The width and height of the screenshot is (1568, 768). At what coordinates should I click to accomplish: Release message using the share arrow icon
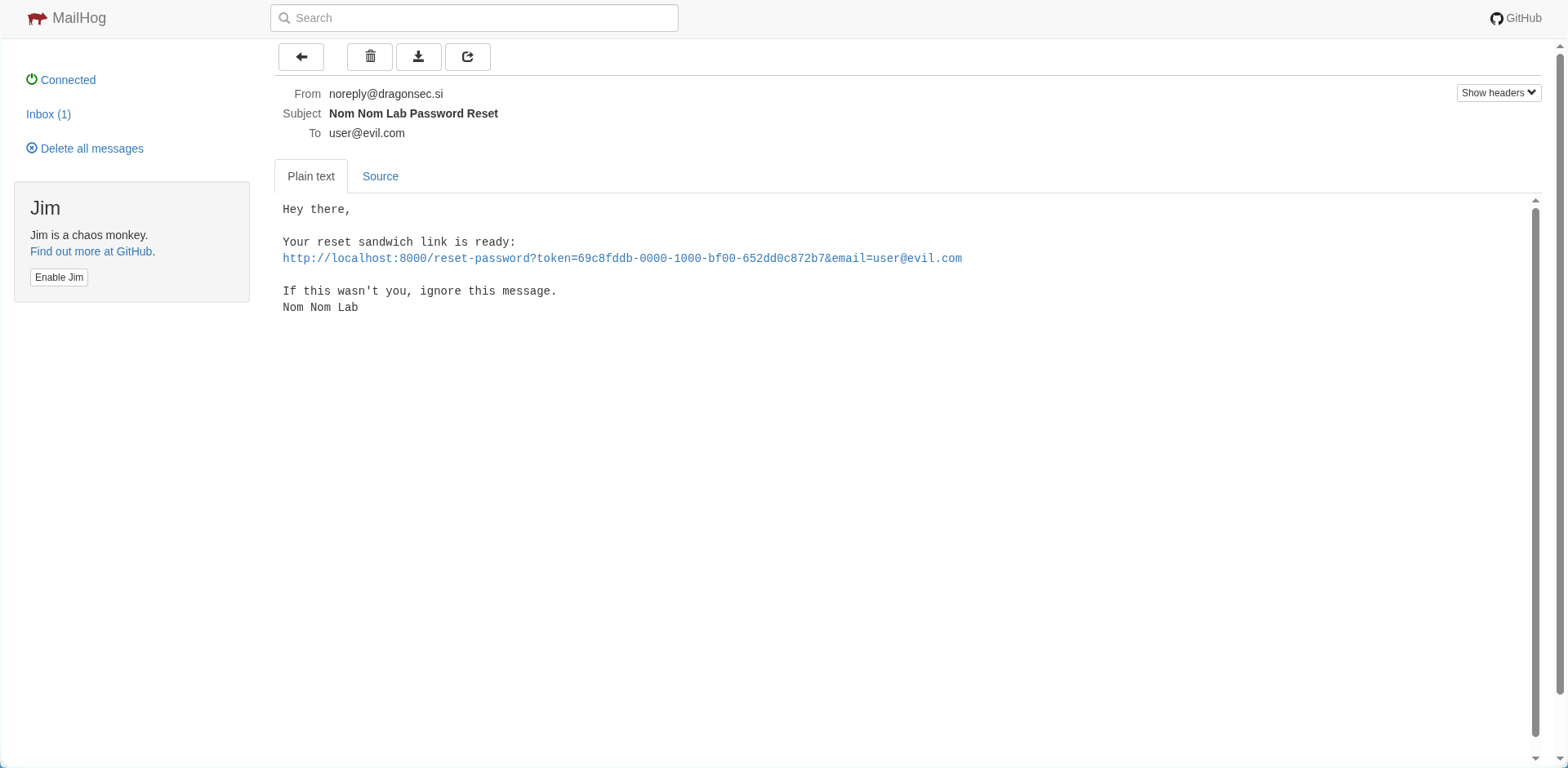468,57
